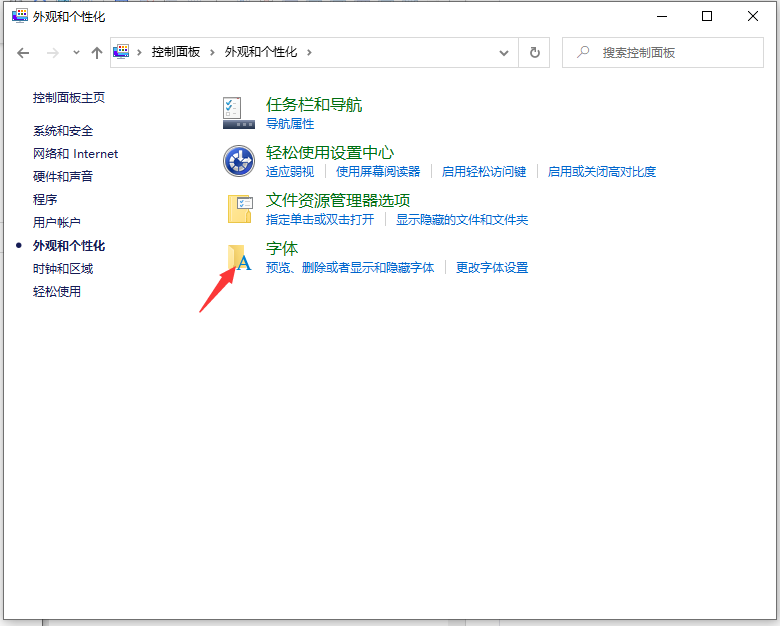The width and height of the screenshot is (780, 626).
Task: Open 硬件和声音 in the sidebar
Action: pos(63,177)
